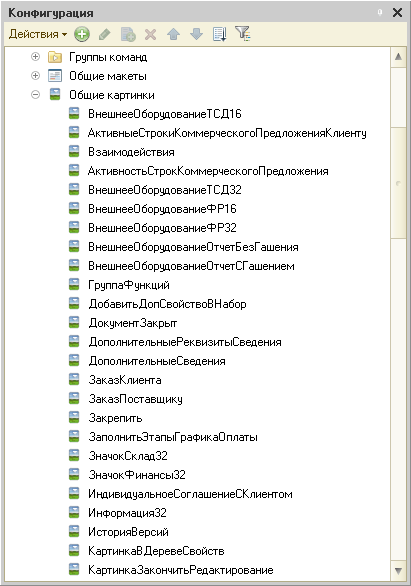Click the subsystem filter funnel icon
This screenshot has width=411, height=586.
coord(243,34)
